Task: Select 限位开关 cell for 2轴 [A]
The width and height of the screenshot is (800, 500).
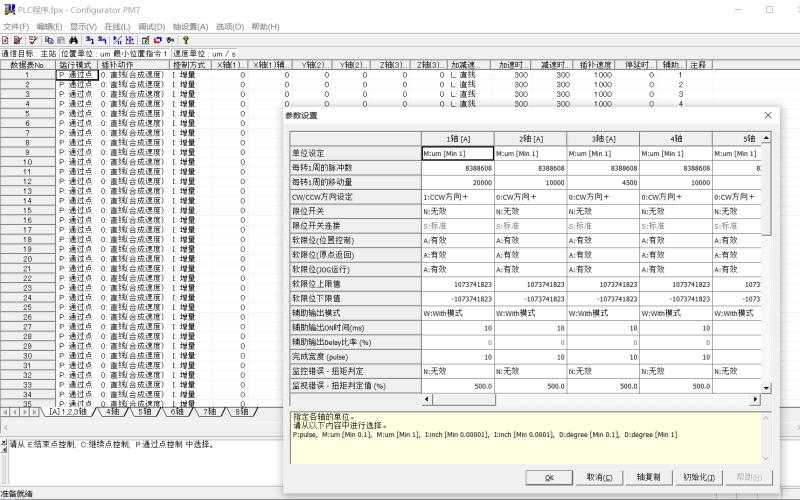Action: 531,211
